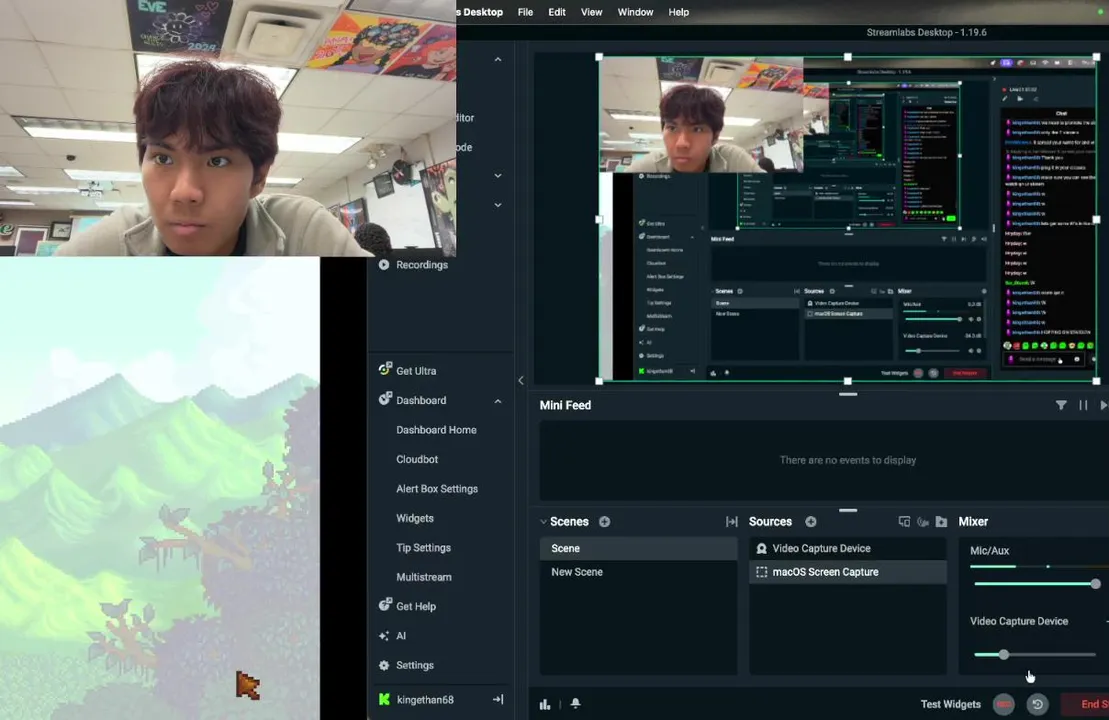1109x720 pixels.
Task: Open the Help menu
Action: [678, 12]
